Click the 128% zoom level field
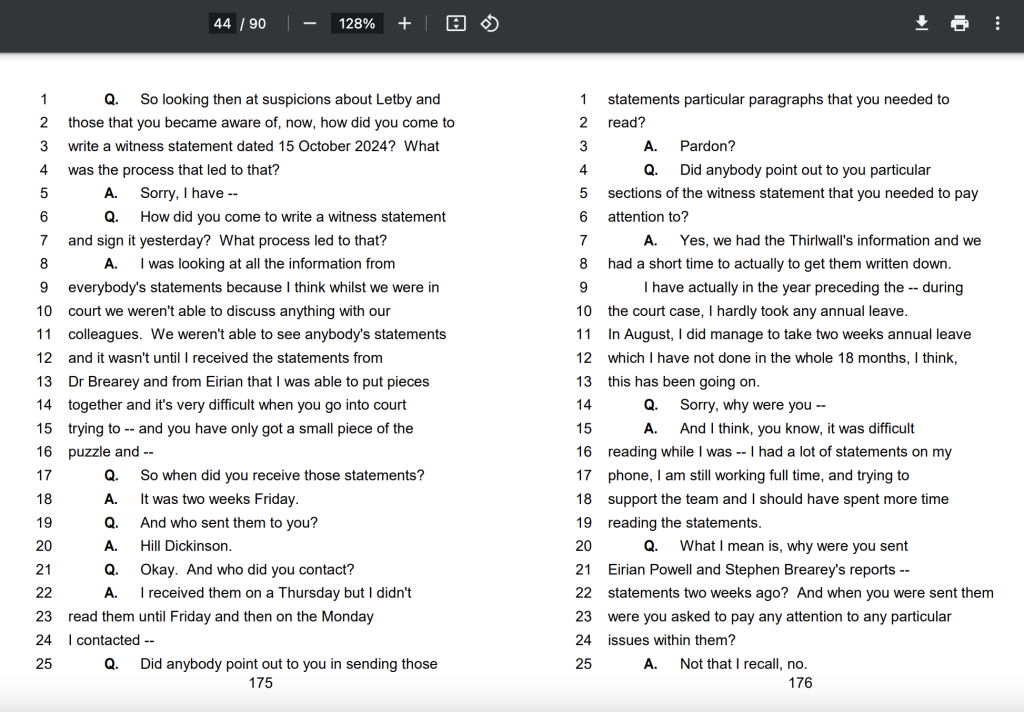 tap(357, 23)
